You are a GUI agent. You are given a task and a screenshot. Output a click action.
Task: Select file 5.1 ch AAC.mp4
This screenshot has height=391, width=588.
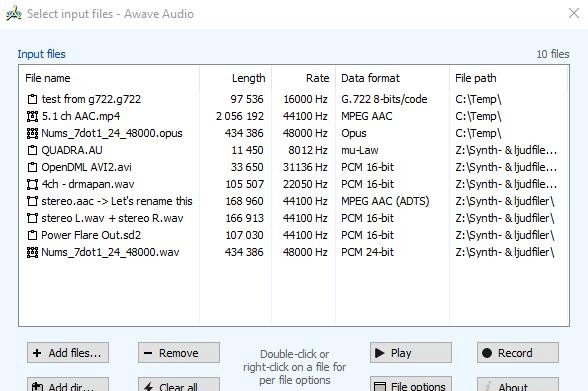pyautogui.click(x=81, y=116)
